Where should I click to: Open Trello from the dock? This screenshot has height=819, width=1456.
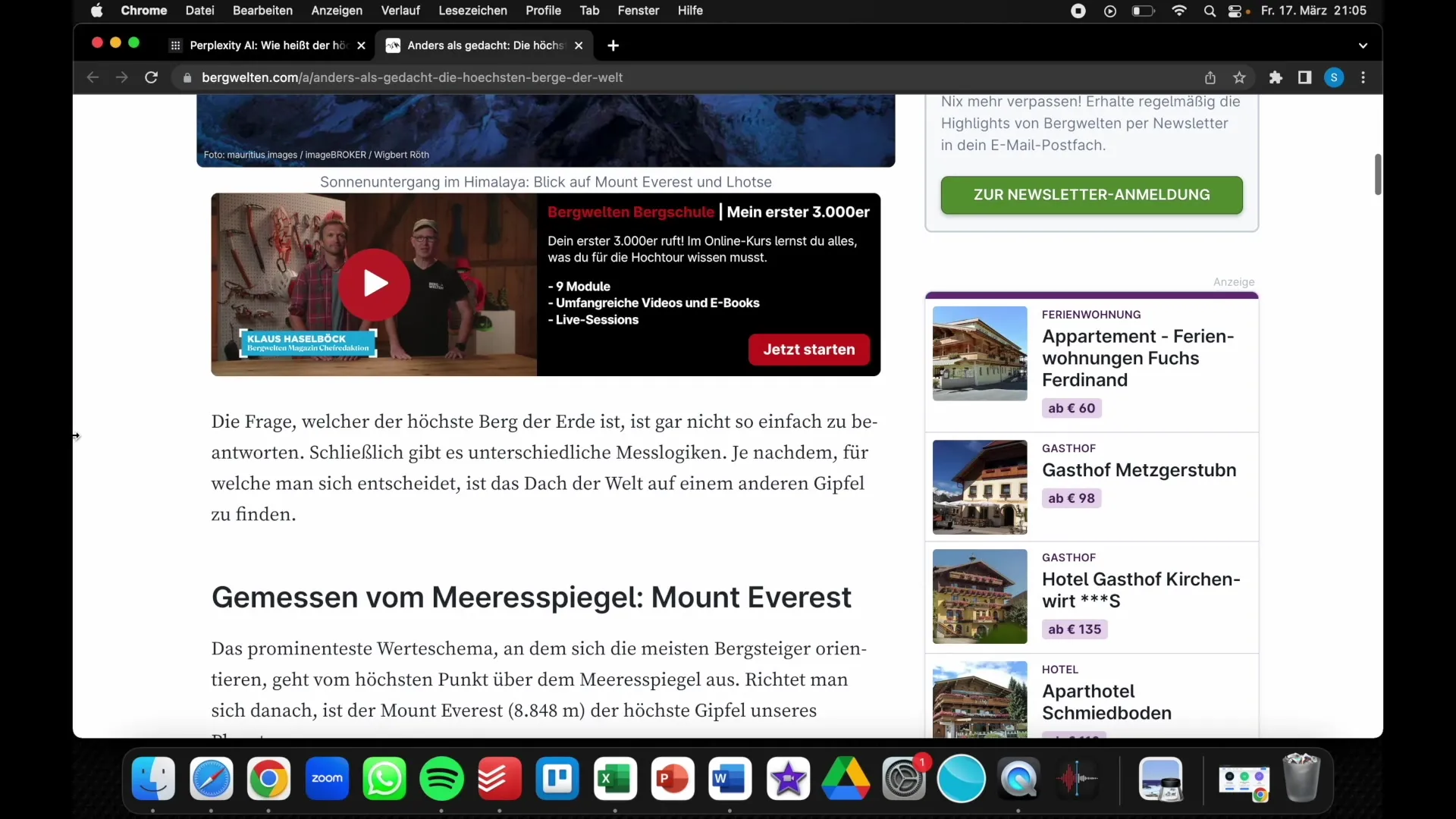click(x=558, y=779)
